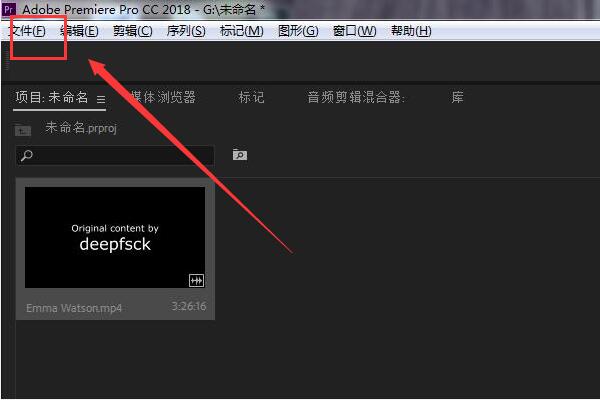Switch to the 音频剪辑混合器 tab
Image resolution: width=600 pixels, height=400 pixels.
point(356,97)
